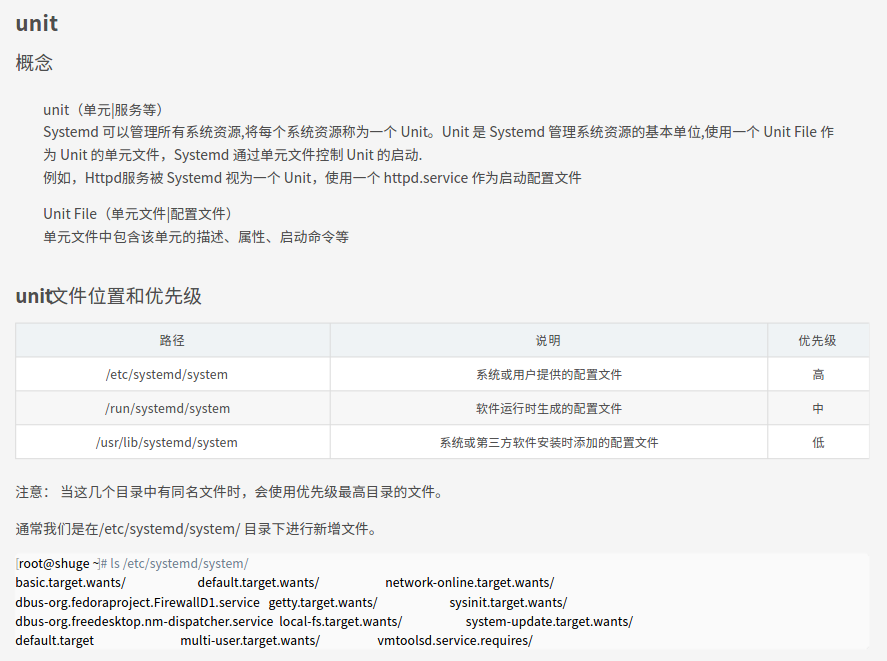Image resolution: width=887 pixels, height=661 pixels.
Task: Select the path /run/systemd/system in the table
Action: click(173, 408)
